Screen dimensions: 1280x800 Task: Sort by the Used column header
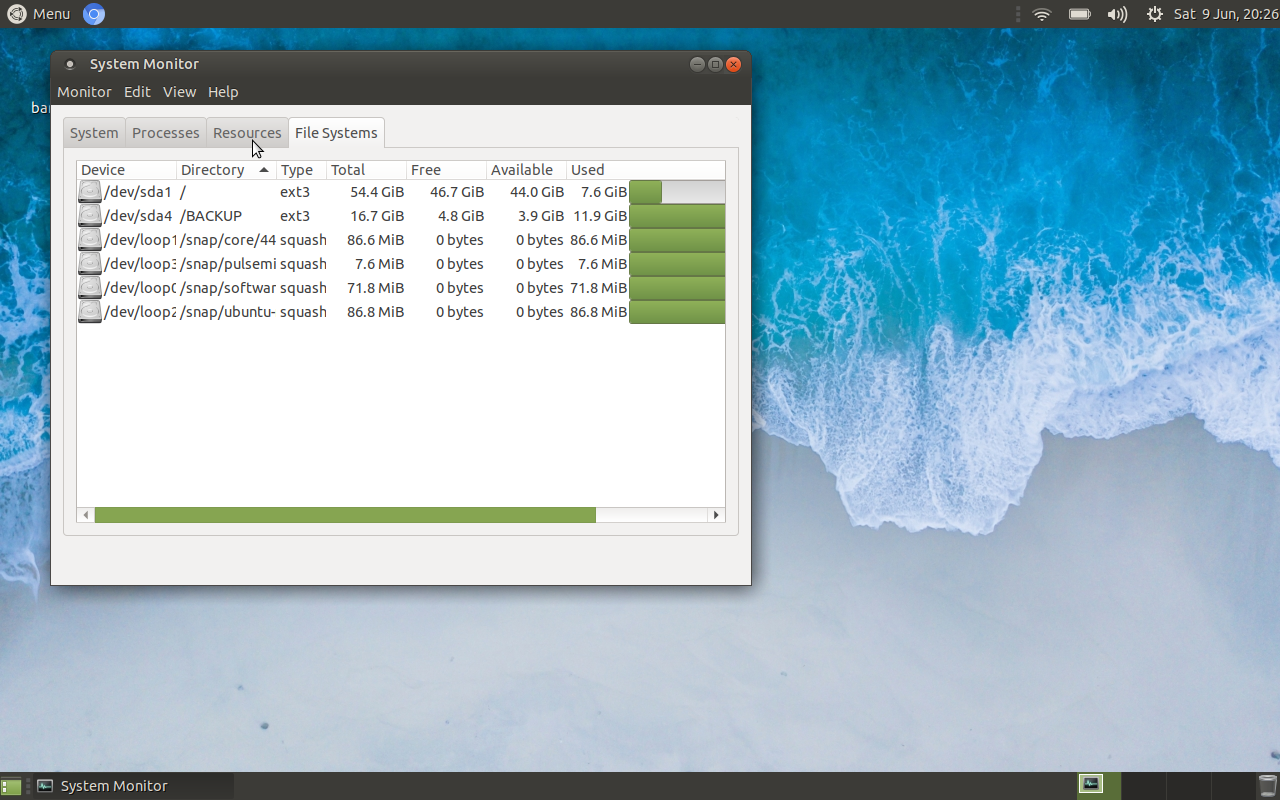point(645,170)
